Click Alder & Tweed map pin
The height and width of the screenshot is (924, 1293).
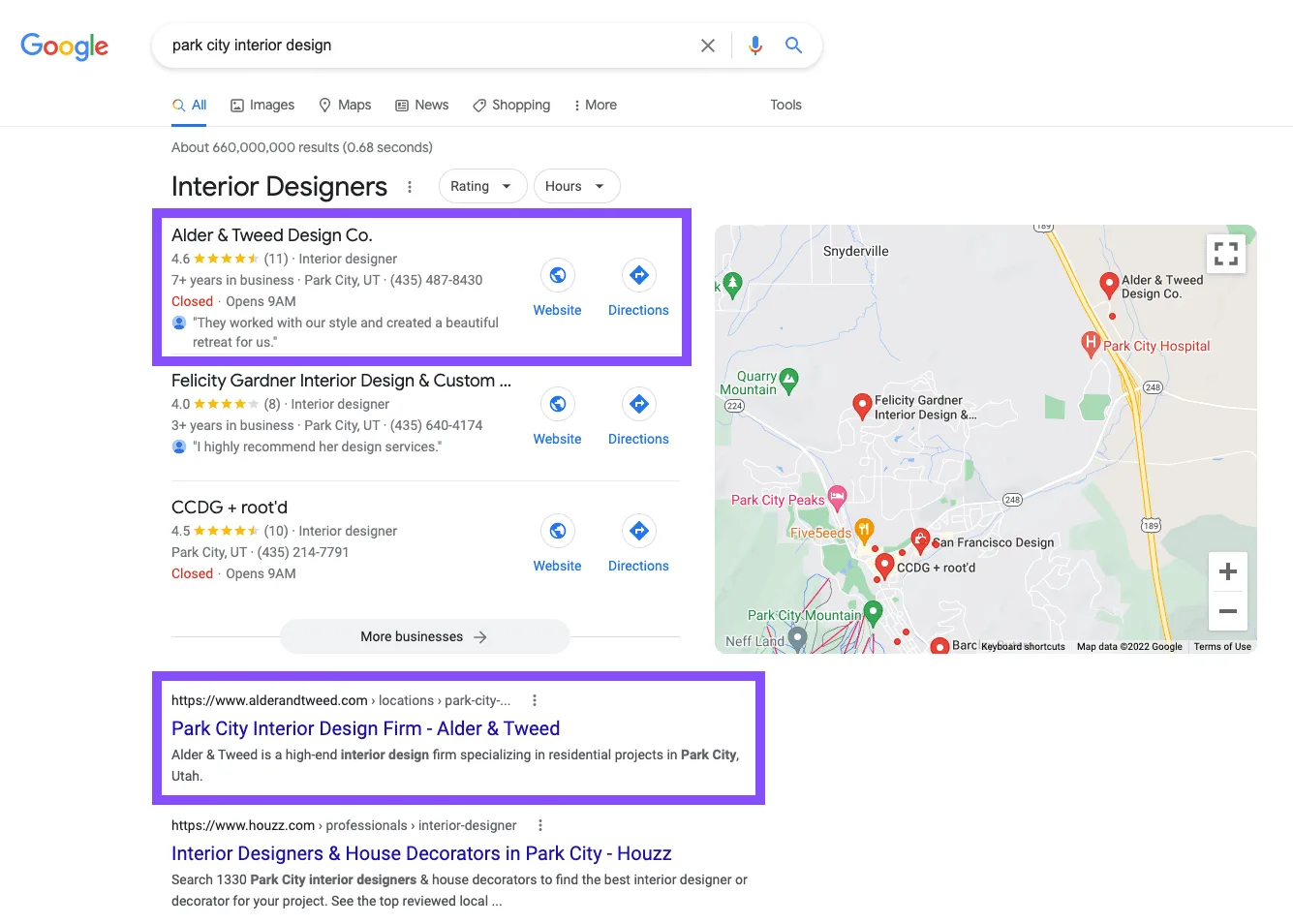click(x=1110, y=285)
